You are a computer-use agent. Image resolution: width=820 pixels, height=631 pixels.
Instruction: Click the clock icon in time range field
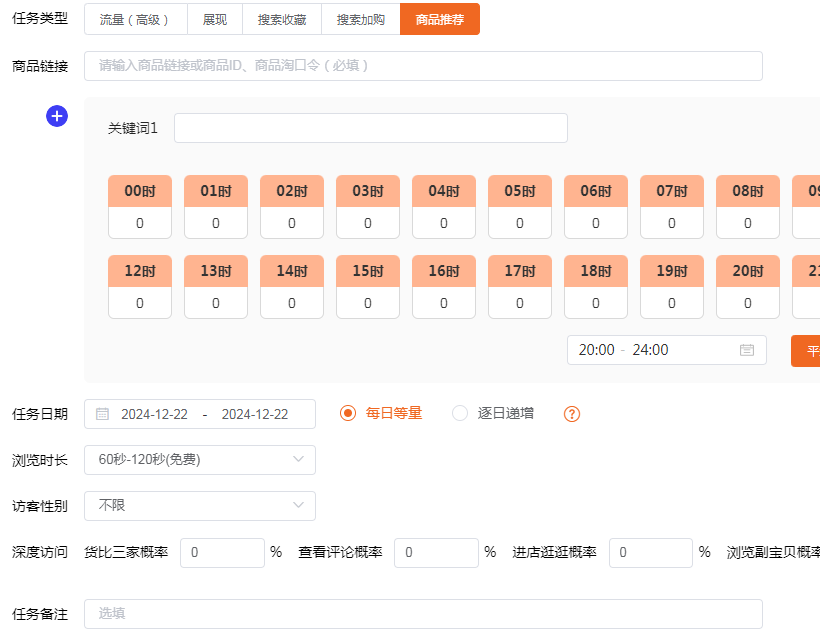point(746,350)
